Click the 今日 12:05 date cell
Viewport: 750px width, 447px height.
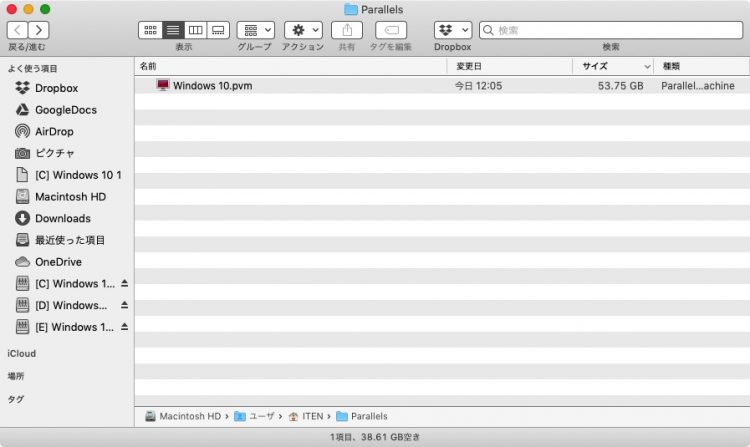tap(478, 86)
